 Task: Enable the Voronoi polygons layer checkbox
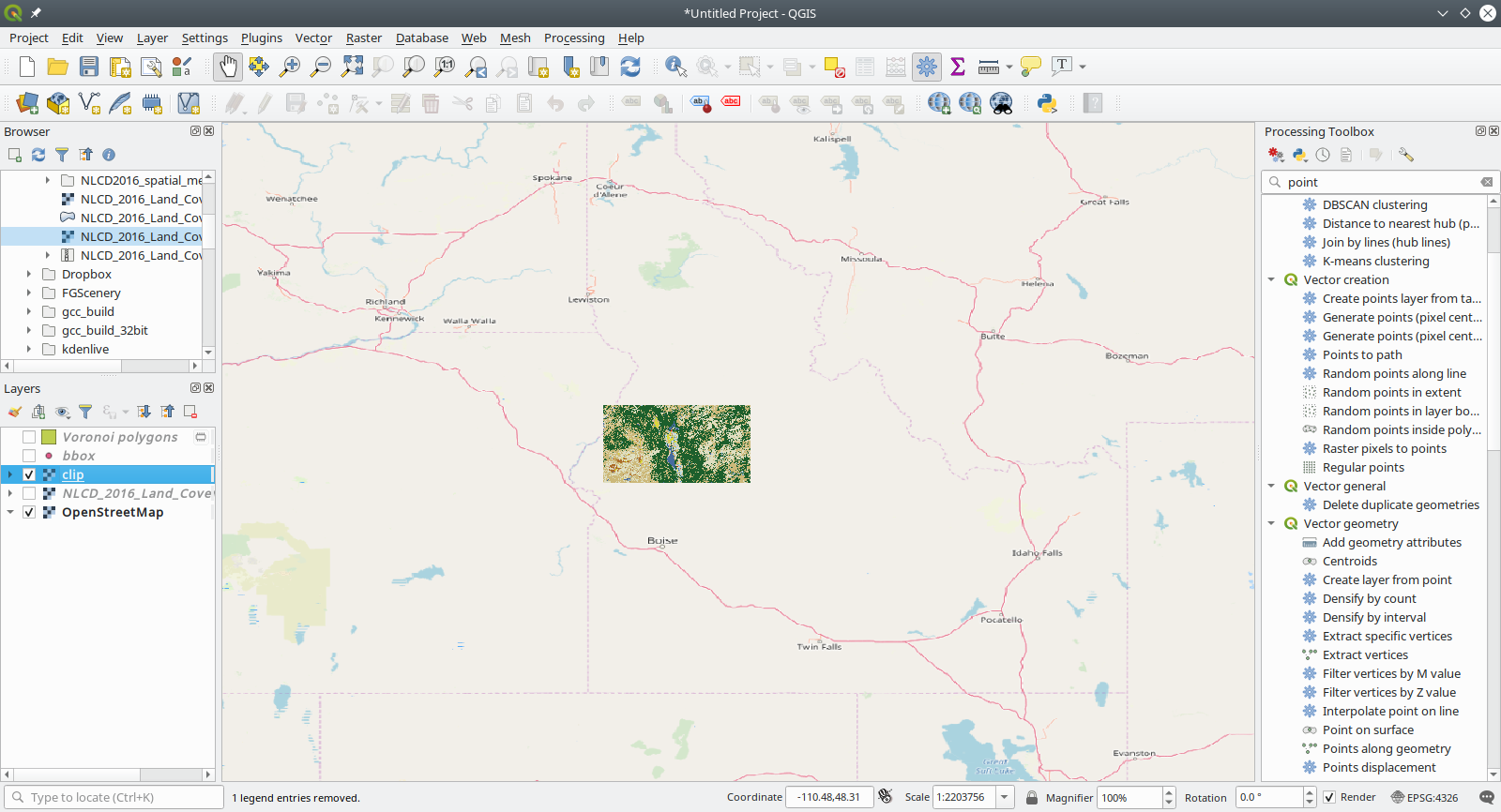click(29, 437)
